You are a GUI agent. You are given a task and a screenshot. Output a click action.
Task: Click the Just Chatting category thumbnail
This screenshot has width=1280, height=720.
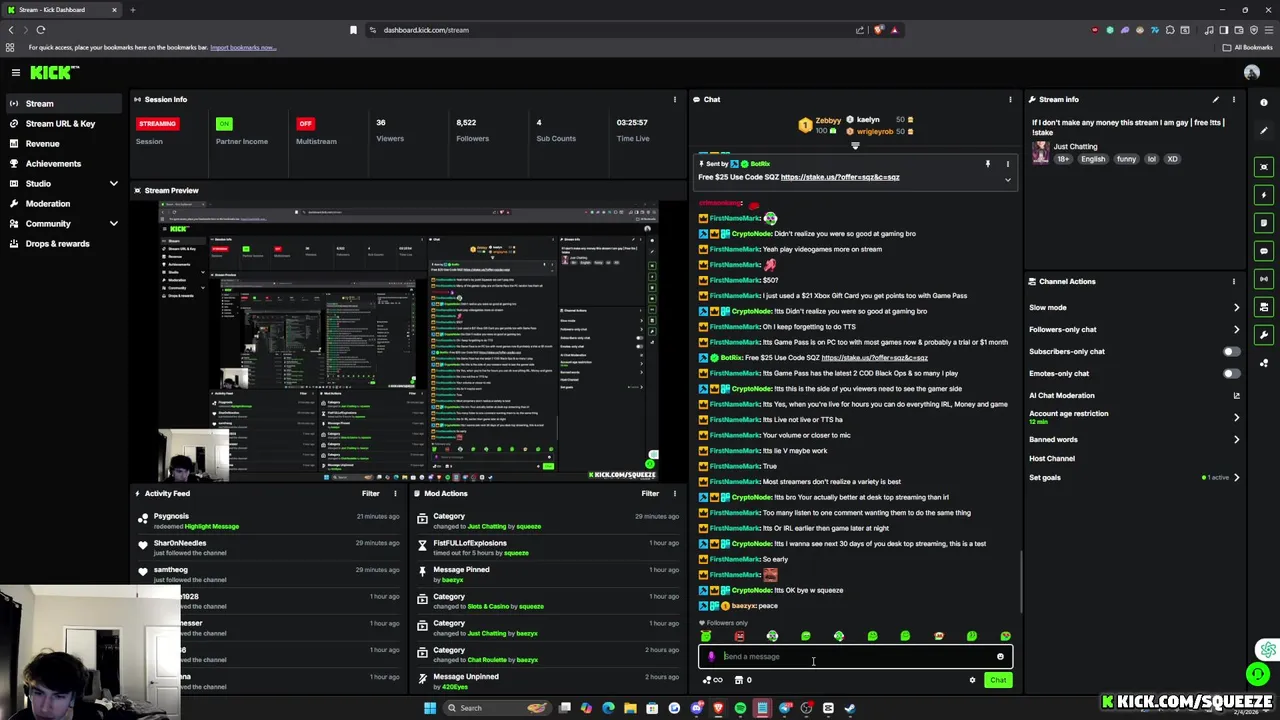(1041, 151)
